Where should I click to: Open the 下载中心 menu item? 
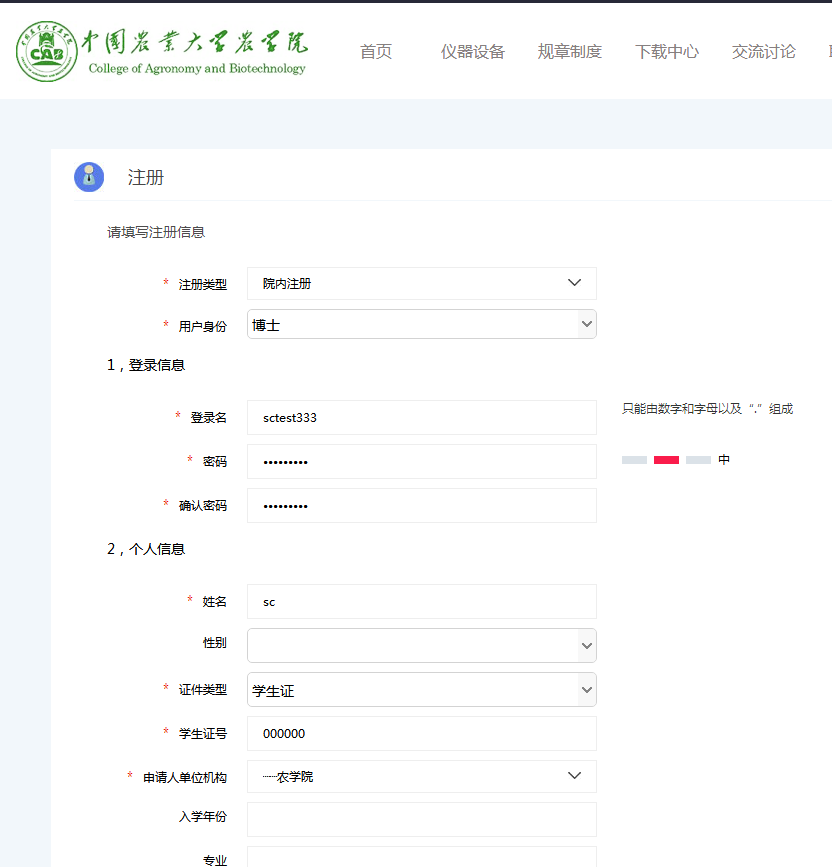pos(667,52)
